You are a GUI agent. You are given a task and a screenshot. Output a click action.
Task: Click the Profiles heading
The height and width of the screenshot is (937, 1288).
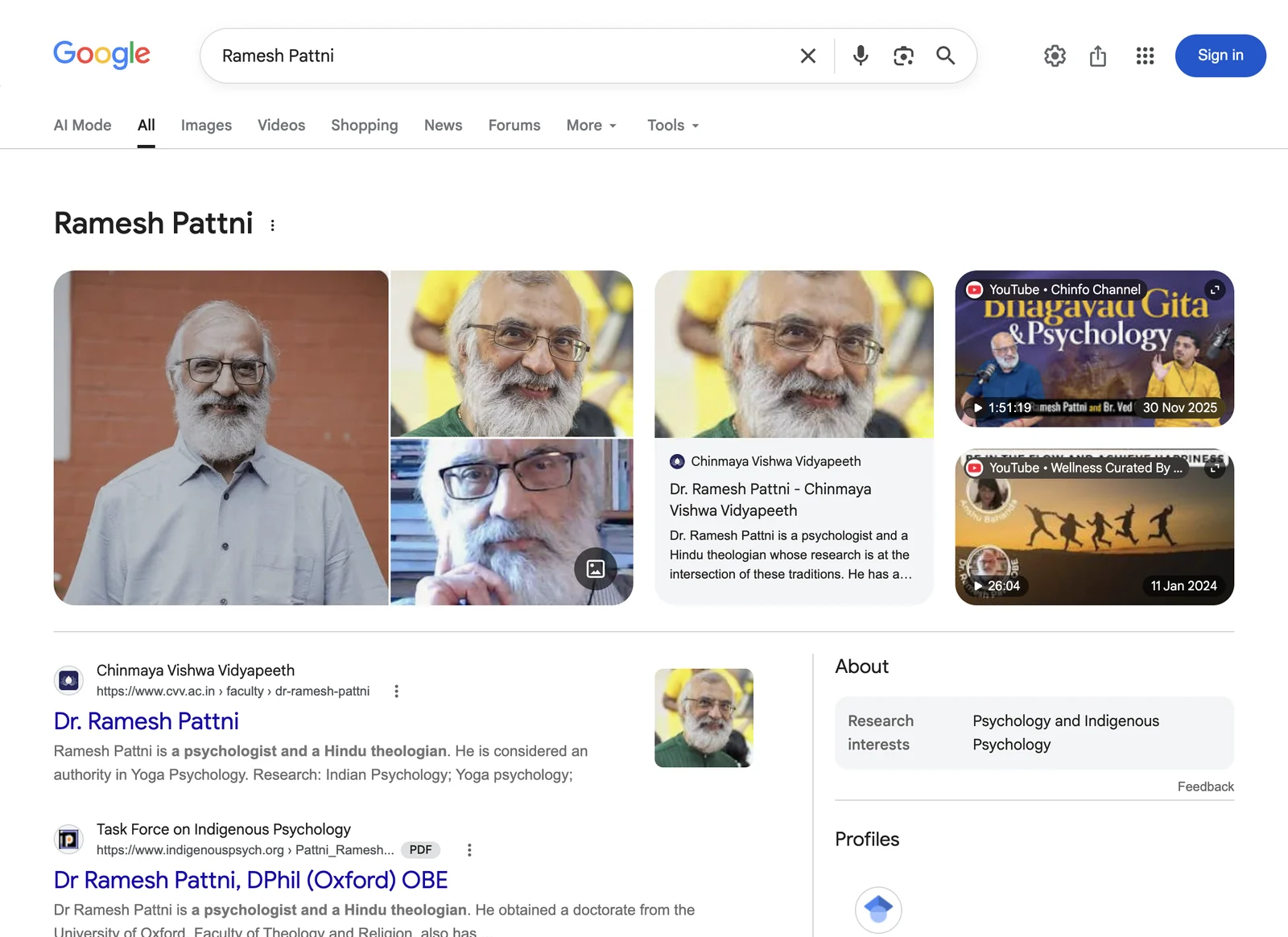tap(867, 840)
